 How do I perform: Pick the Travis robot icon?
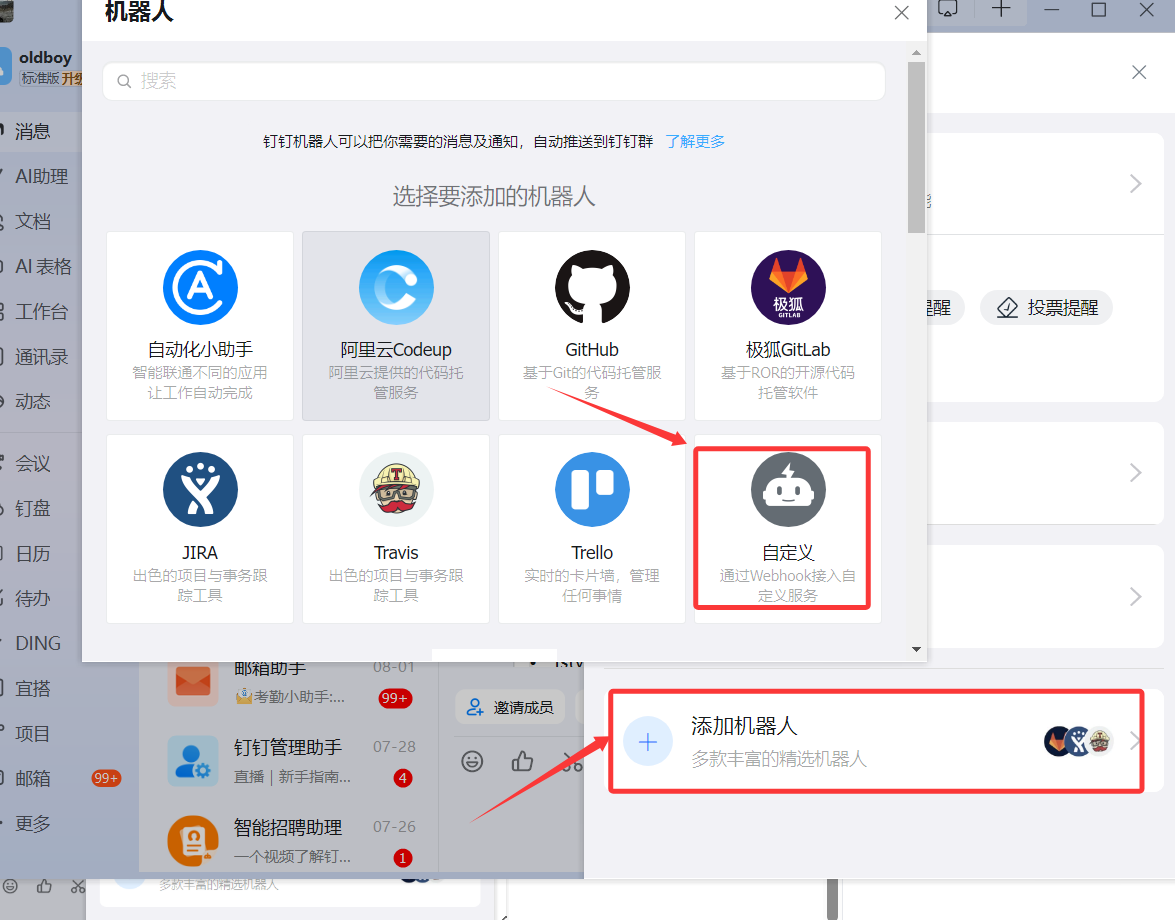[x=396, y=490]
